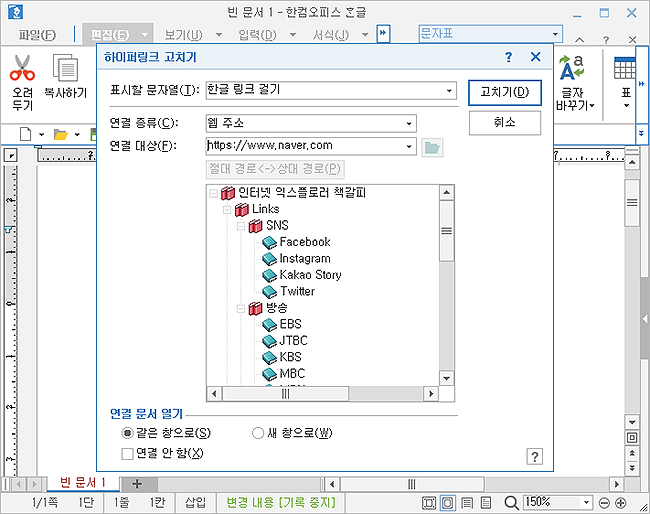Collapse the SNS tree node
This screenshot has width=650, height=514.
(x=241, y=226)
